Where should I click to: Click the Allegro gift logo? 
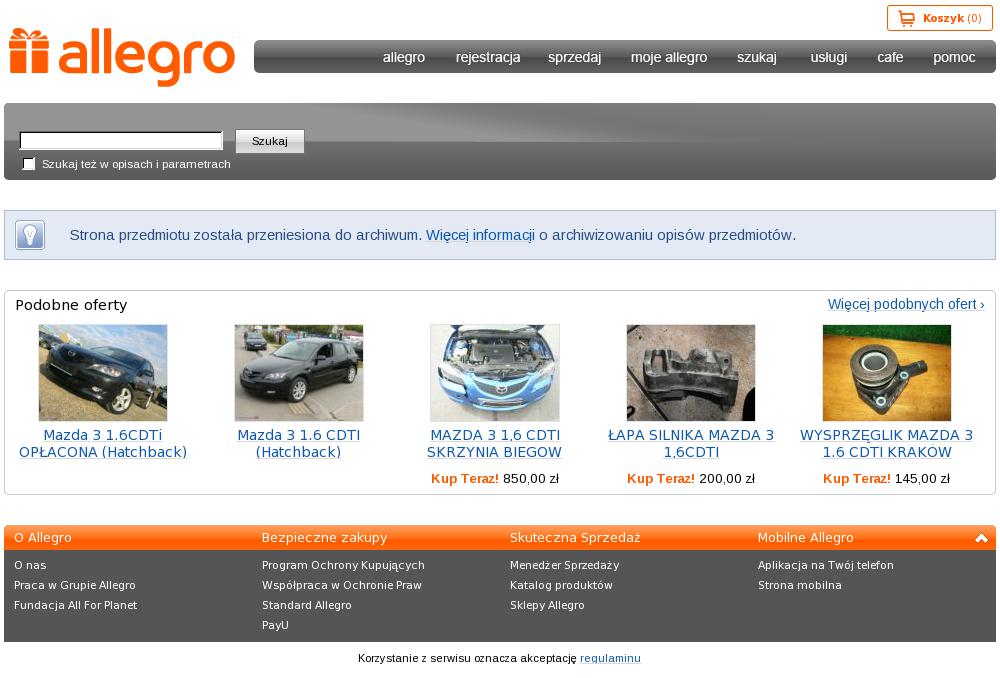[x=121, y=56]
